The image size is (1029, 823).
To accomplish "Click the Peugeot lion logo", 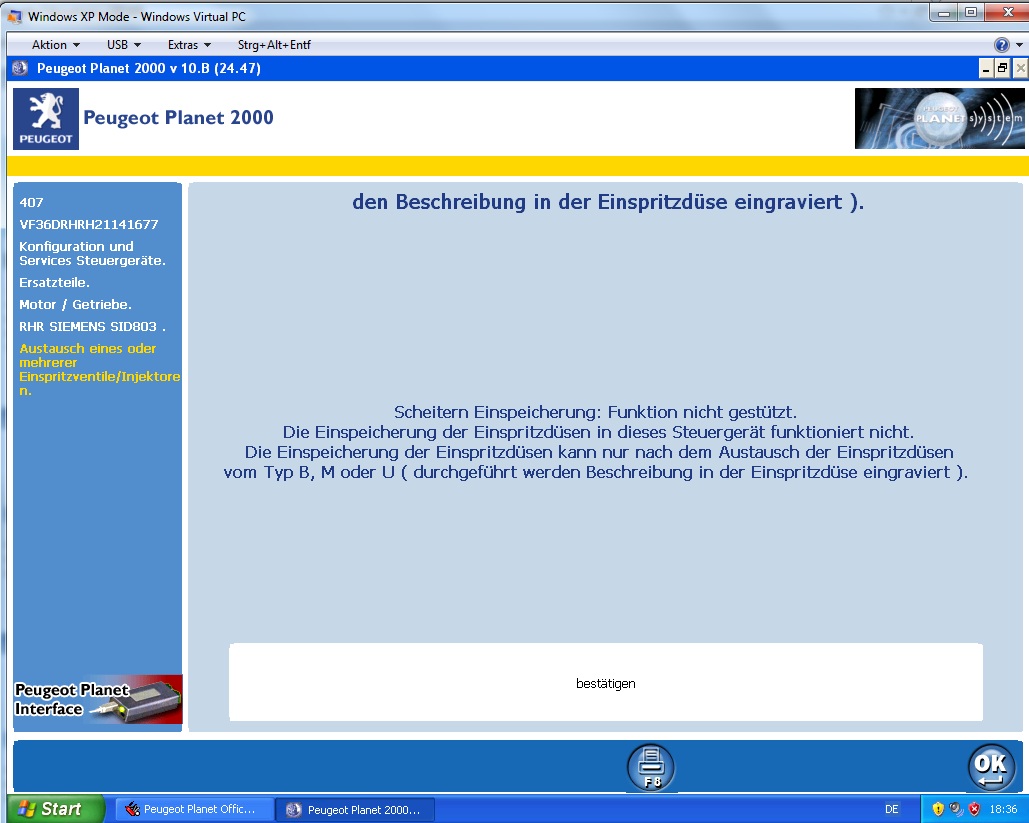I will (45, 118).
